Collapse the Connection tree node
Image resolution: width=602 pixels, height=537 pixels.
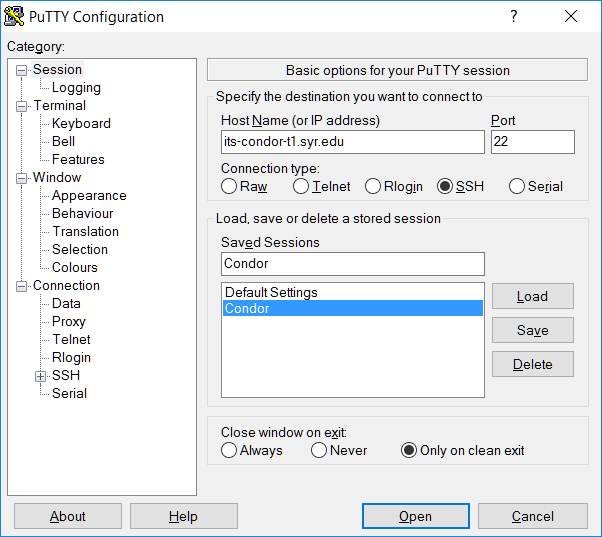click(22, 286)
